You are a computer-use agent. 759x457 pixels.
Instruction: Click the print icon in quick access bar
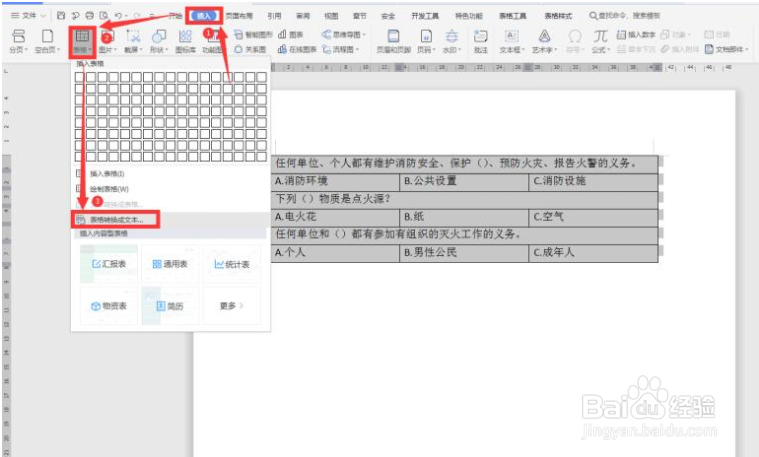tap(90, 15)
